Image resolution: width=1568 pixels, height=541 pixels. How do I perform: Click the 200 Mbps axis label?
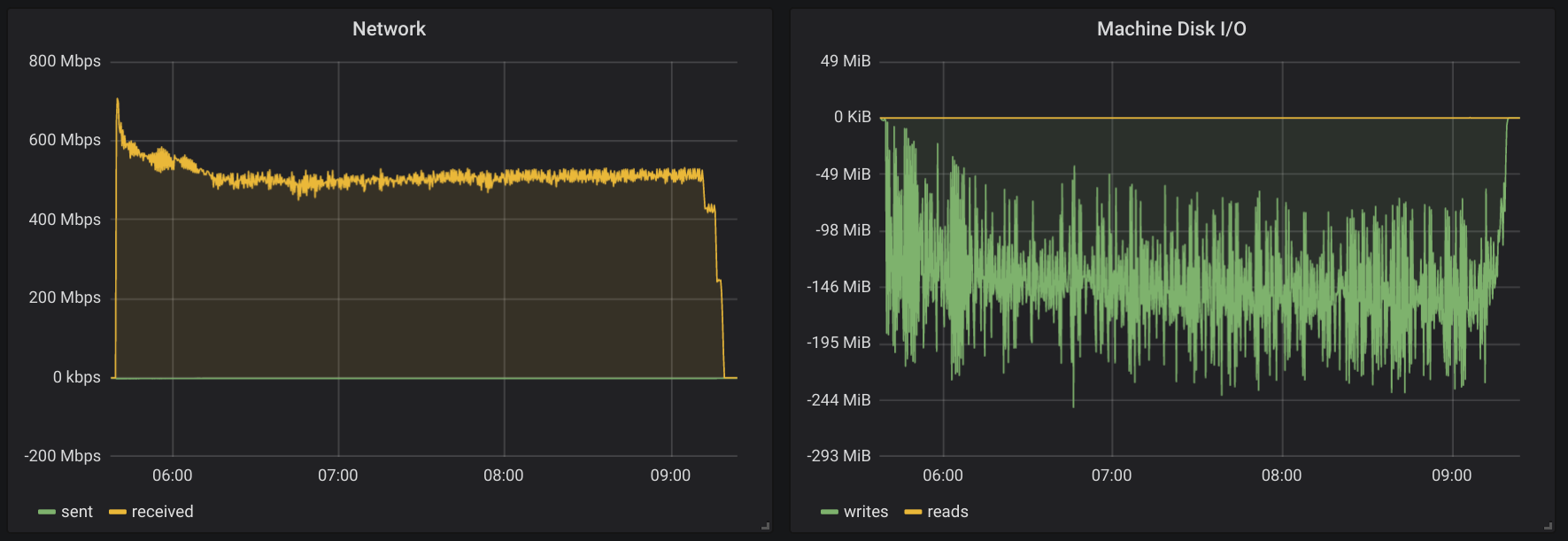tap(65, 298)
